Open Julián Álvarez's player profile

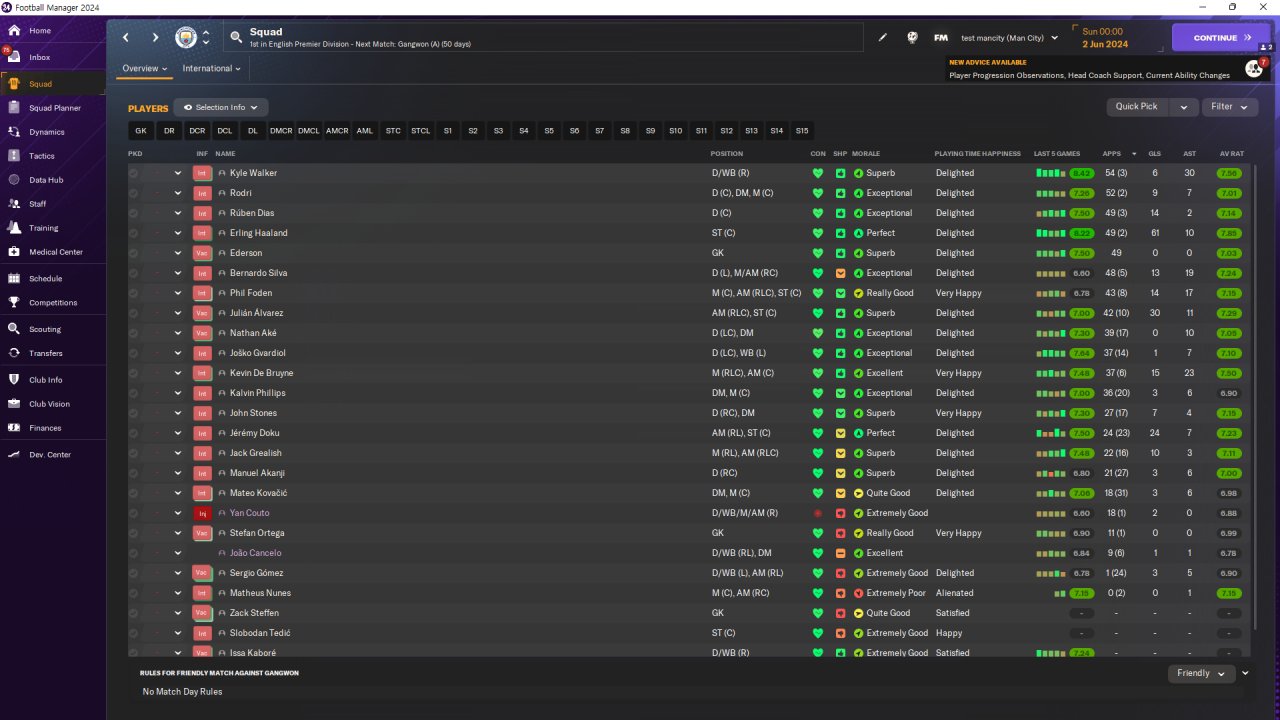pyautogui.click(x=256, y=313)
